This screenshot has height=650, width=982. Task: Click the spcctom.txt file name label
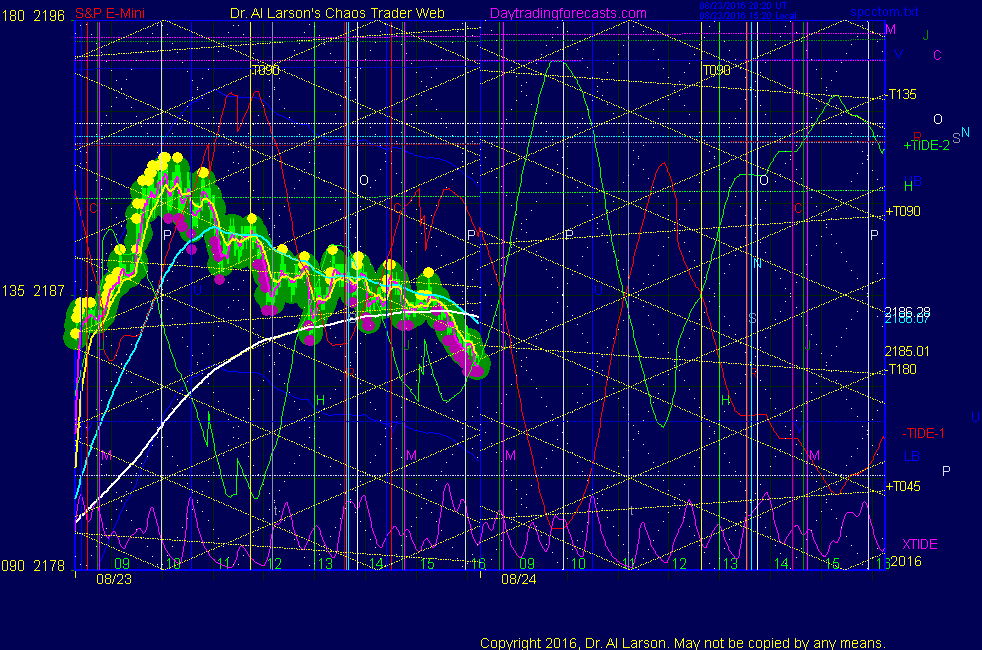coord(883,13)
